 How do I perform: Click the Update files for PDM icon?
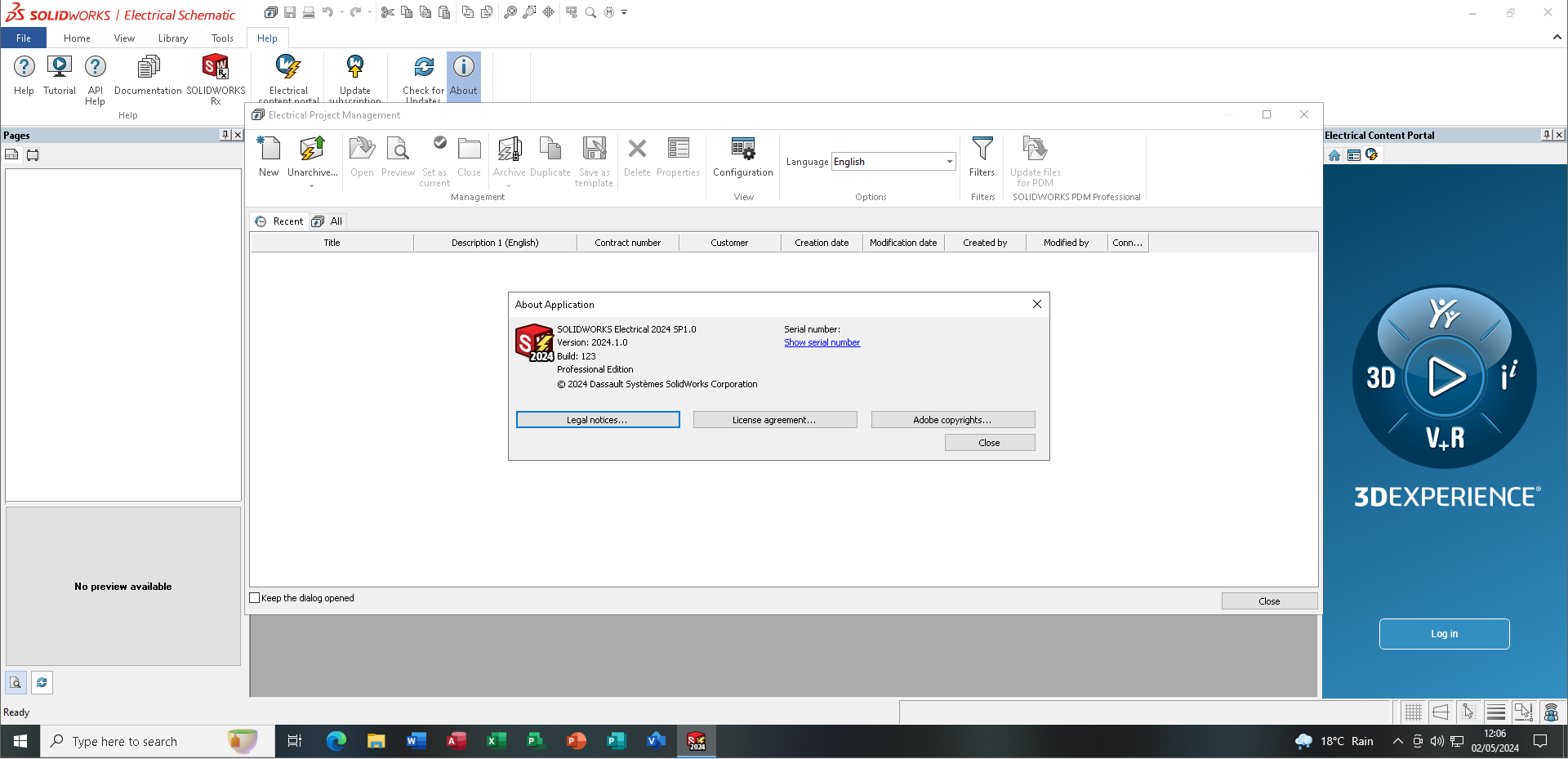coord(1035,149)
